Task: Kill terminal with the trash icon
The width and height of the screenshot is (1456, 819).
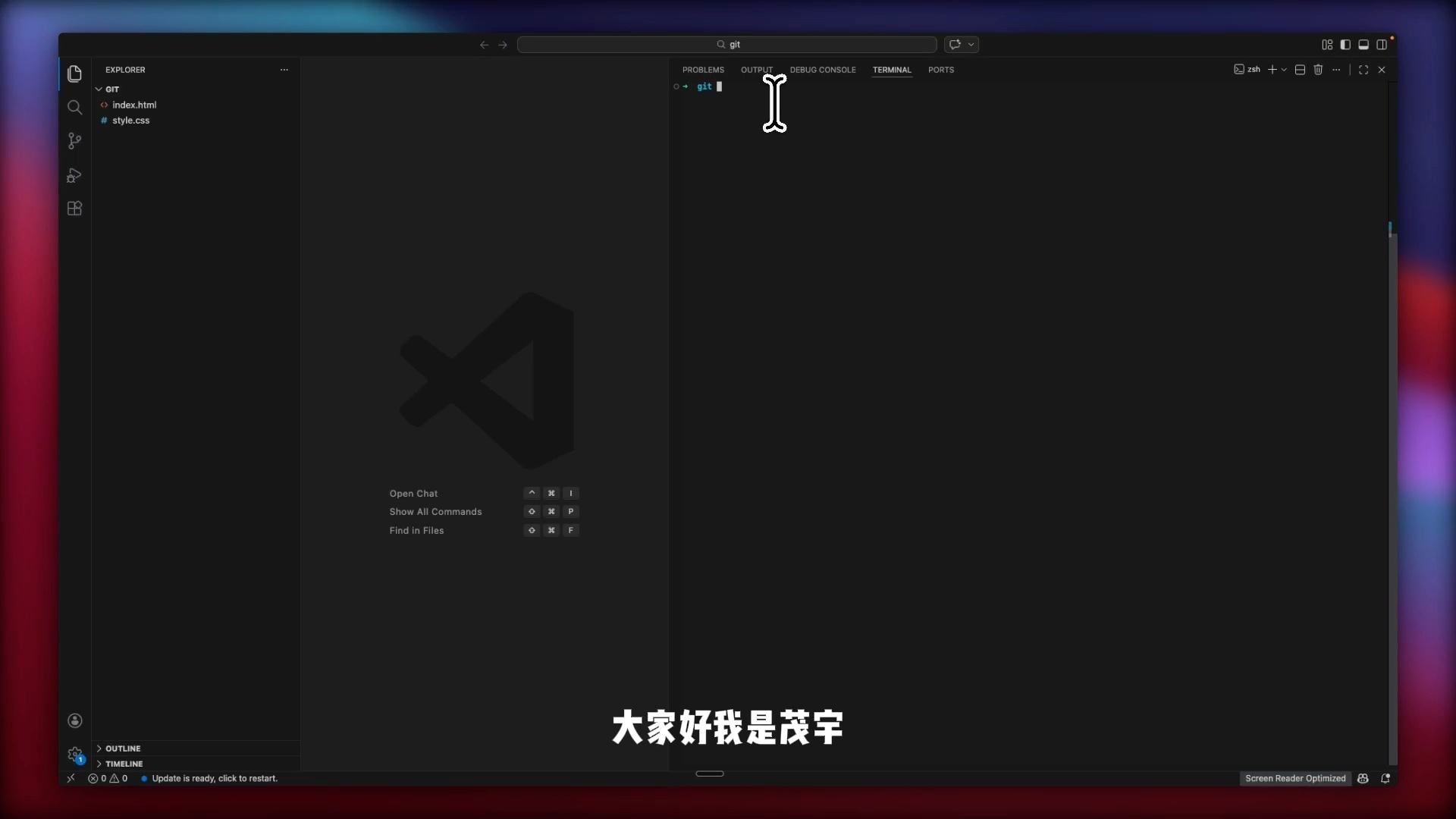Action: [1318, 70]
